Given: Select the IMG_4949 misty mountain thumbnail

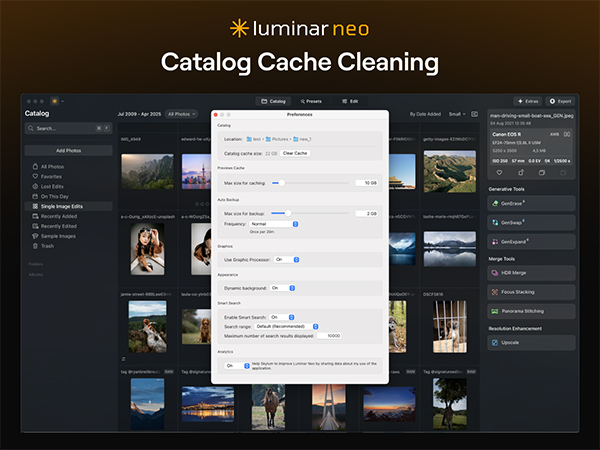Looking at the screenshot, I should (x=147, y=171).
